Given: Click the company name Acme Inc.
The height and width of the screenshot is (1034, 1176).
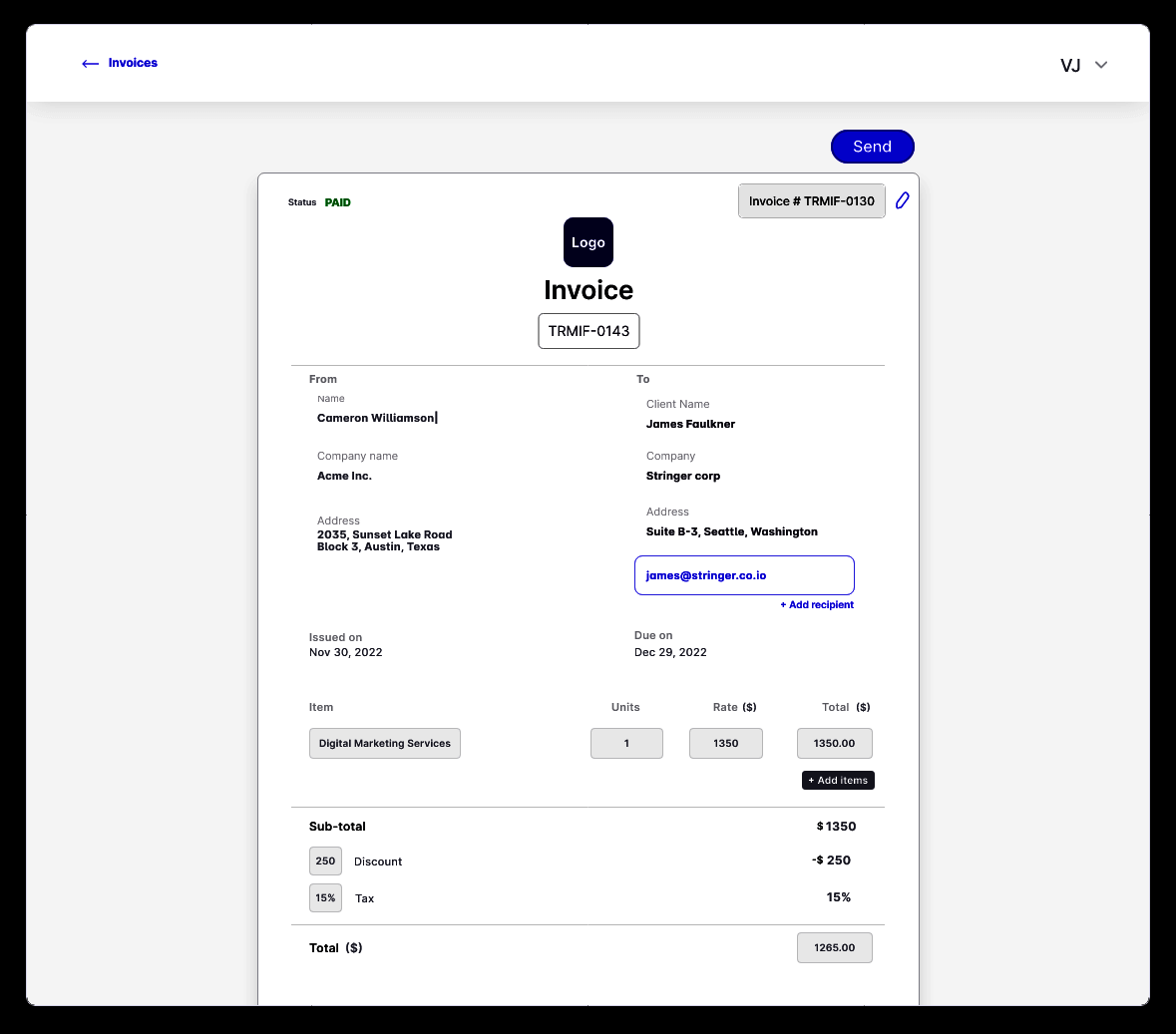Looking at the screenshot, I should pos(344,476).
